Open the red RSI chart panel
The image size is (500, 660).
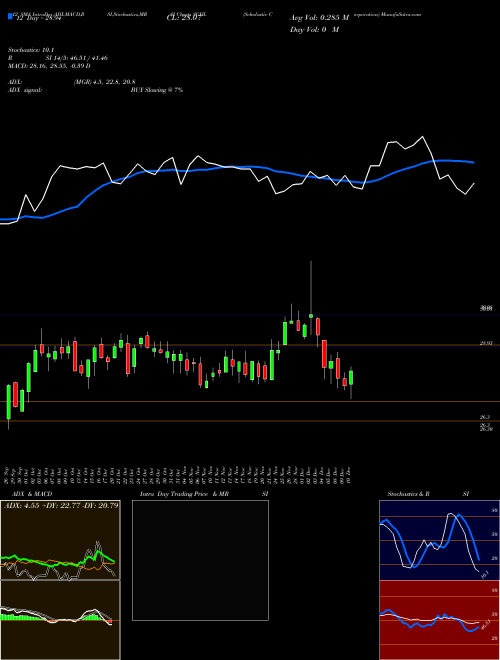click(439, 620)
